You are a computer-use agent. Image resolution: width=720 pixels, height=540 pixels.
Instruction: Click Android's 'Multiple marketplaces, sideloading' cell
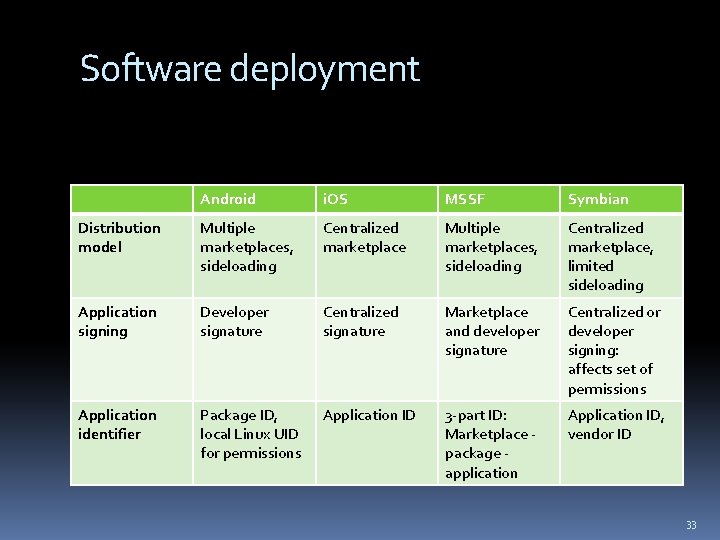(x=254, y=255)
